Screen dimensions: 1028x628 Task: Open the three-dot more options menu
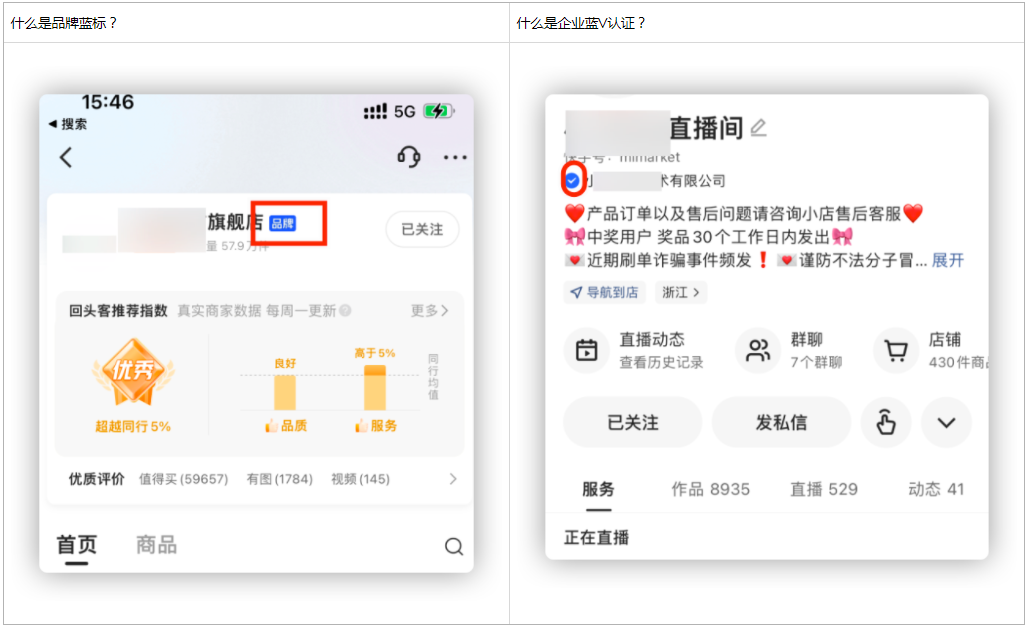pyautogui.click(x=455, y=157)
